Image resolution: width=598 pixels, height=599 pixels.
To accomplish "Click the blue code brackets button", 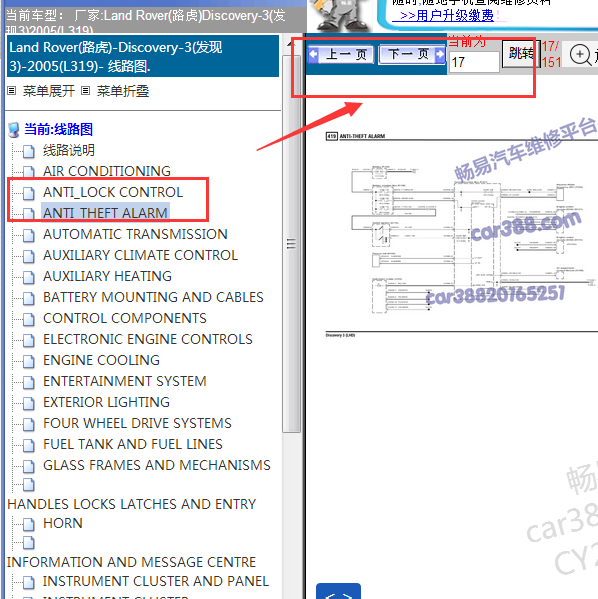I will 338,591.
